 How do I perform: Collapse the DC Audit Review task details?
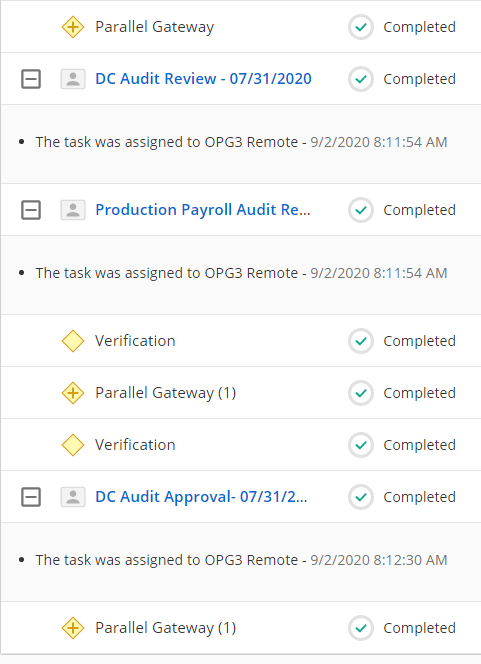coord(31,79)
